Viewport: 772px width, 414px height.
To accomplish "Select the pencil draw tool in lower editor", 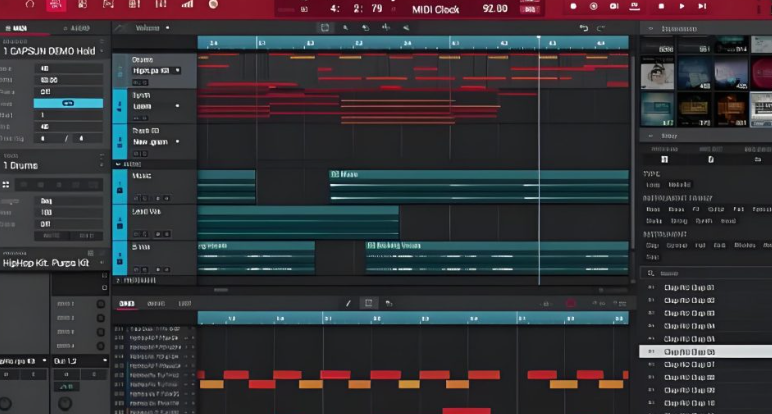I will coord(348,303).
